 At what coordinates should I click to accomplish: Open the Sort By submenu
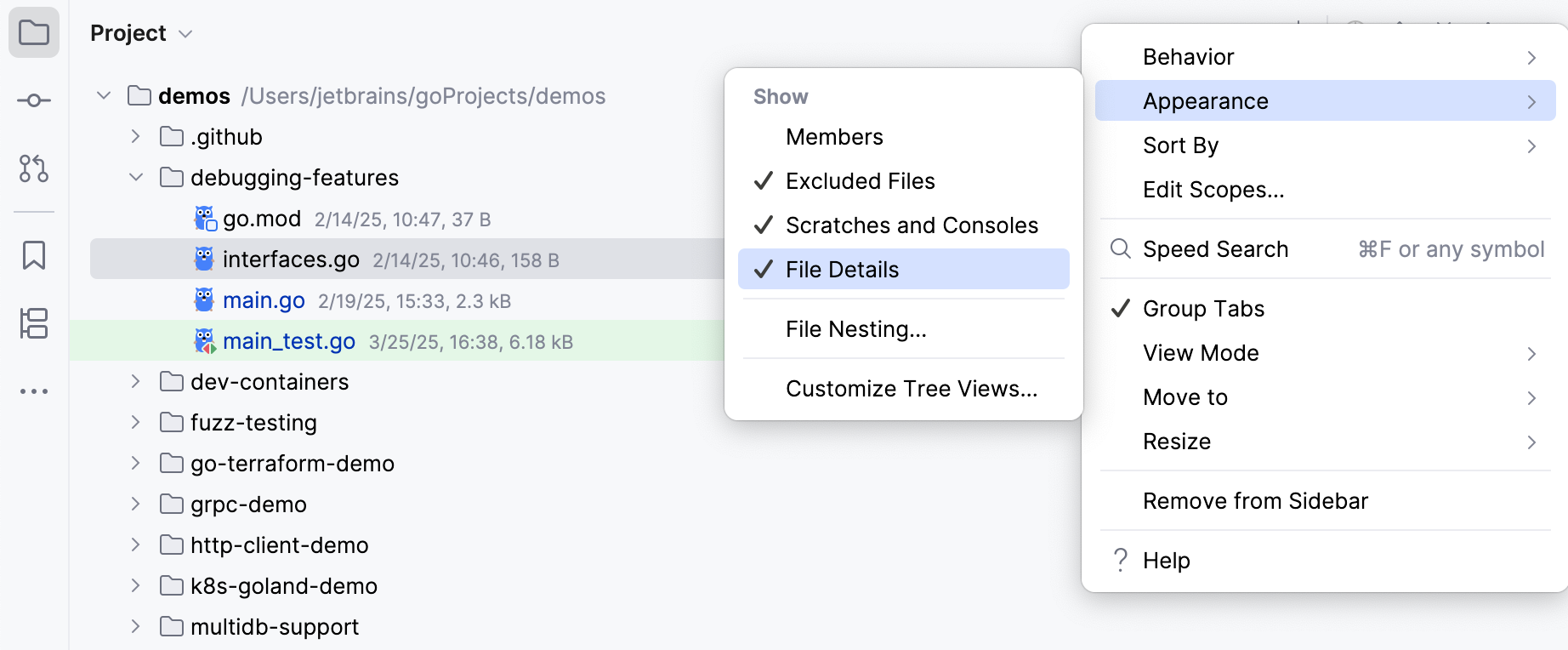[x=1180, y=145]
